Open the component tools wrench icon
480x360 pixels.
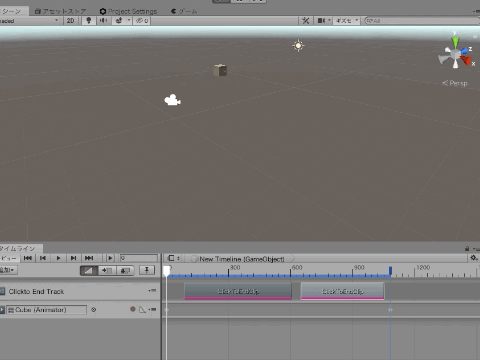click(x=306, y=21)
